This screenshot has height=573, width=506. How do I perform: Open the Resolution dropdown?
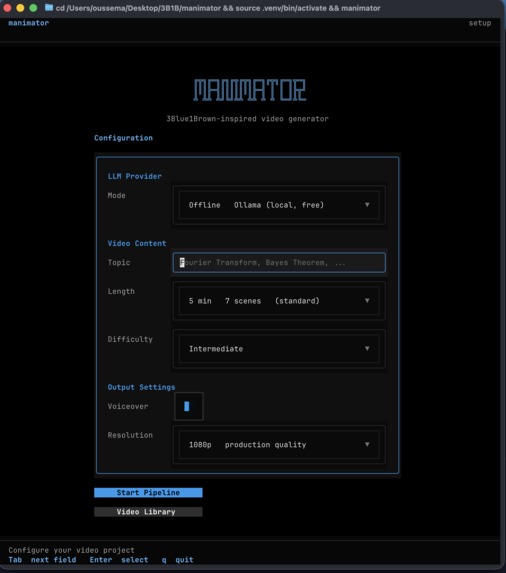(279, 445)
